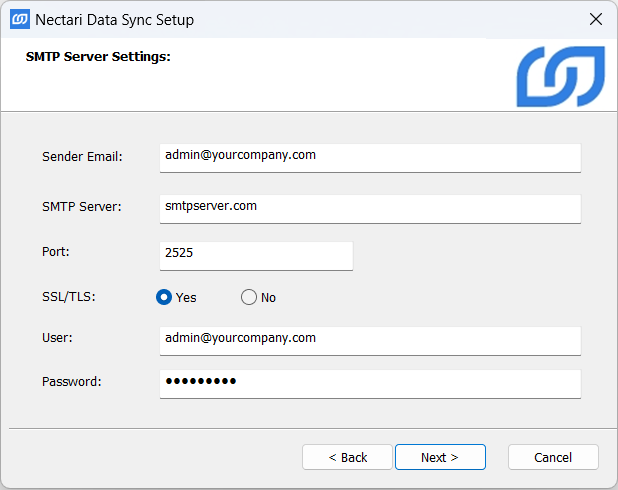Click the 'User:' label

[57, 338]
